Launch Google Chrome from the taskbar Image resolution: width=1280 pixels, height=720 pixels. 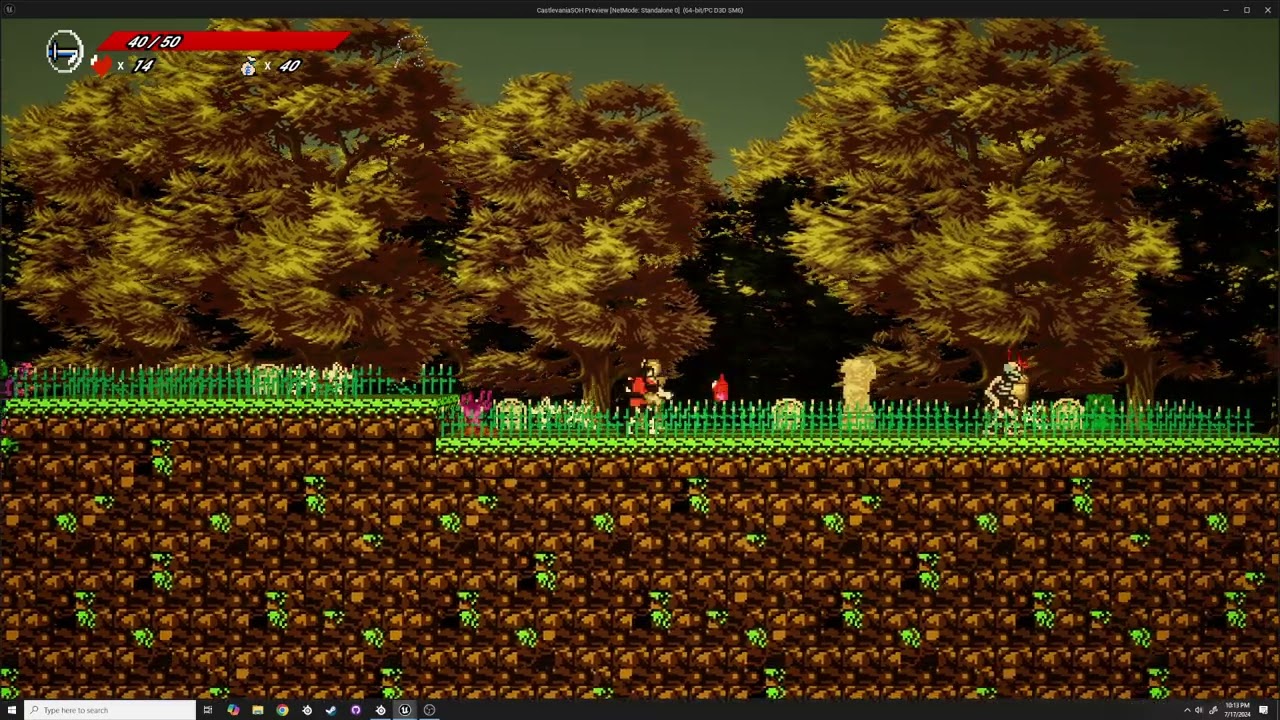282,710
